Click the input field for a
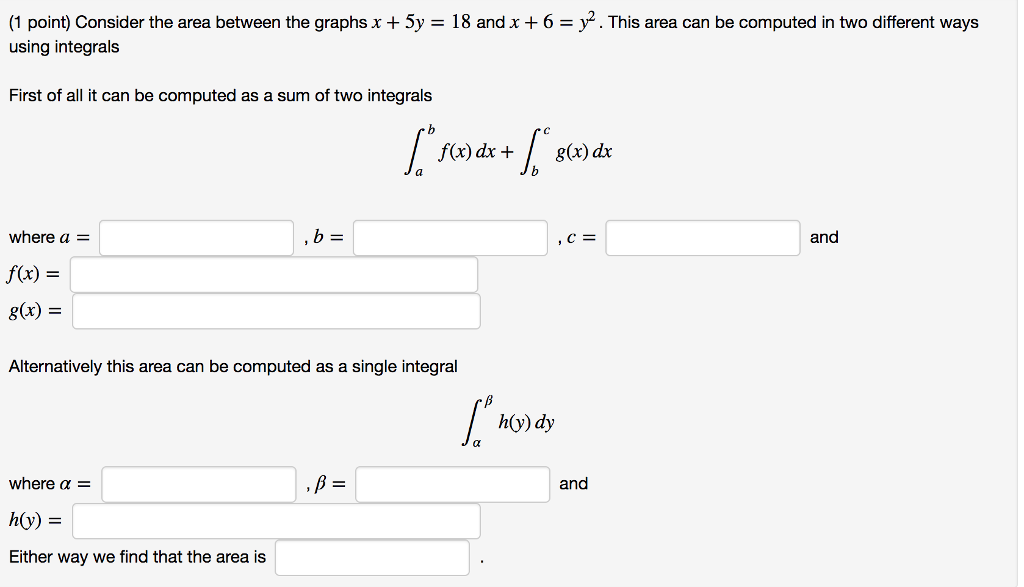This screenshot has height=587, width=1024. [x=197, y=237]
